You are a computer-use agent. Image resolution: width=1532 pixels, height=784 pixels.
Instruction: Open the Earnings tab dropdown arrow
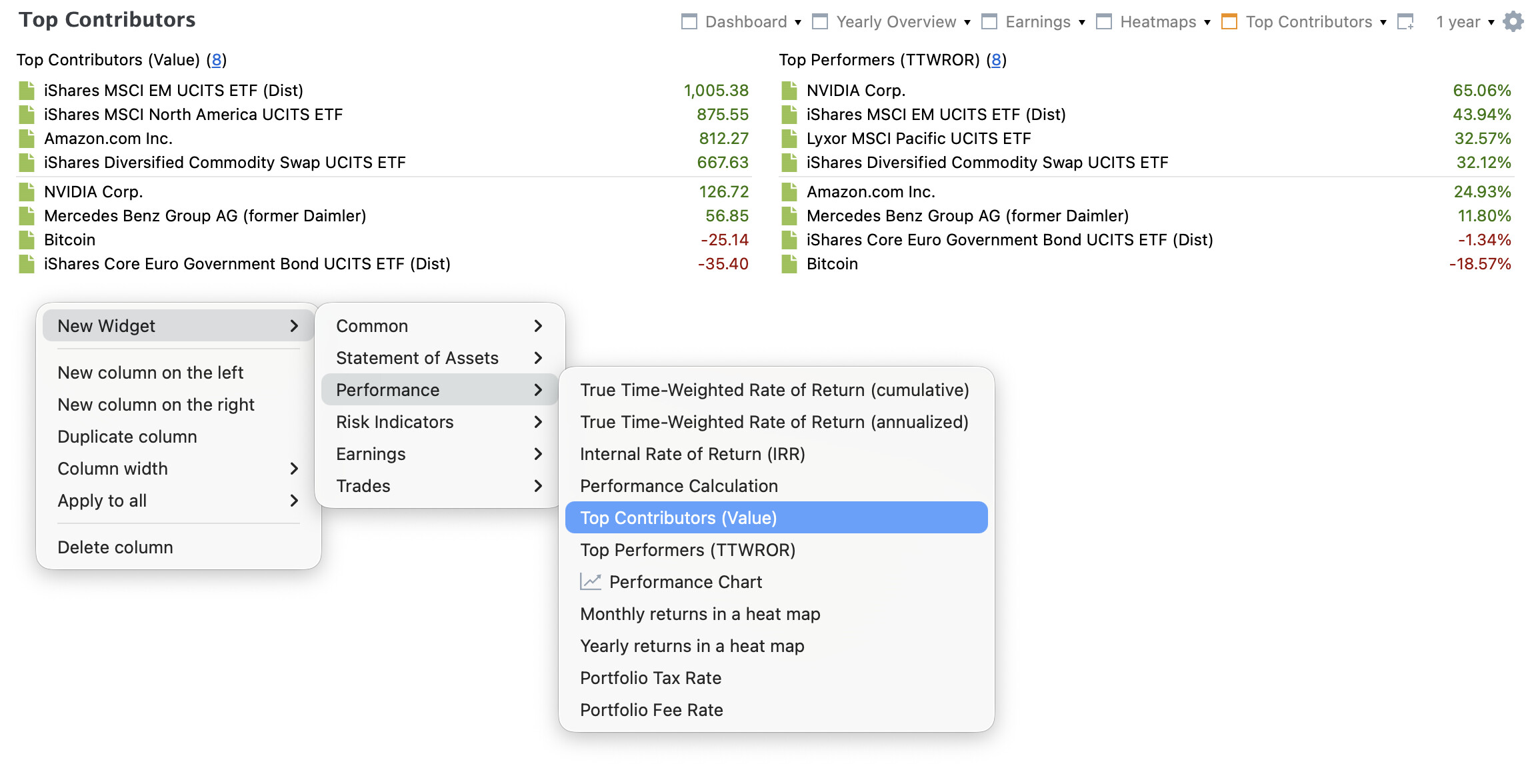tap(1082, 23)
